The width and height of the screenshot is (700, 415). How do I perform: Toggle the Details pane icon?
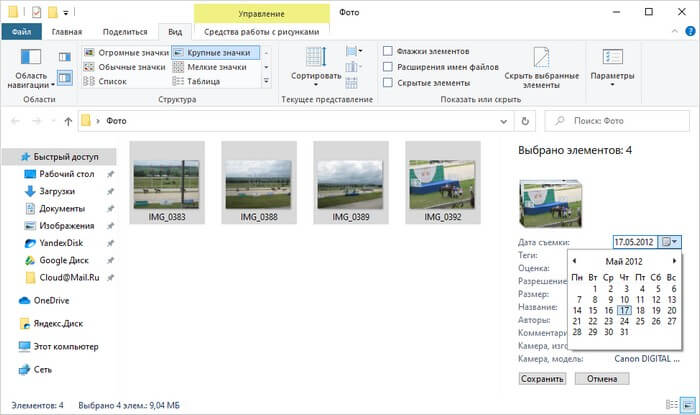[x=65, y=78]
